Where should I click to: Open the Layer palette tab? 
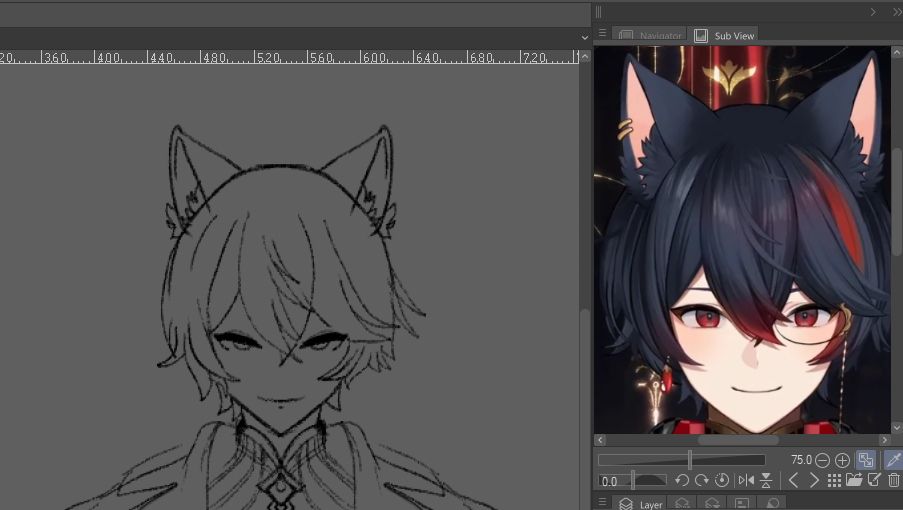click(640, 504)
